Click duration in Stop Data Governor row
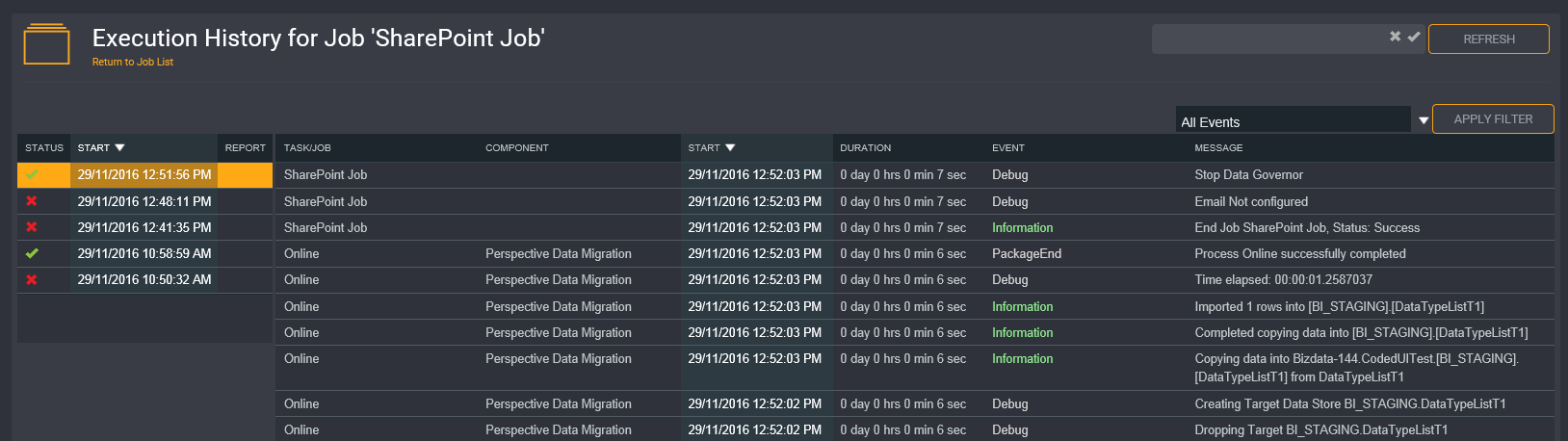This screenshot has height=441, width=1568. (x=902, y=174)
